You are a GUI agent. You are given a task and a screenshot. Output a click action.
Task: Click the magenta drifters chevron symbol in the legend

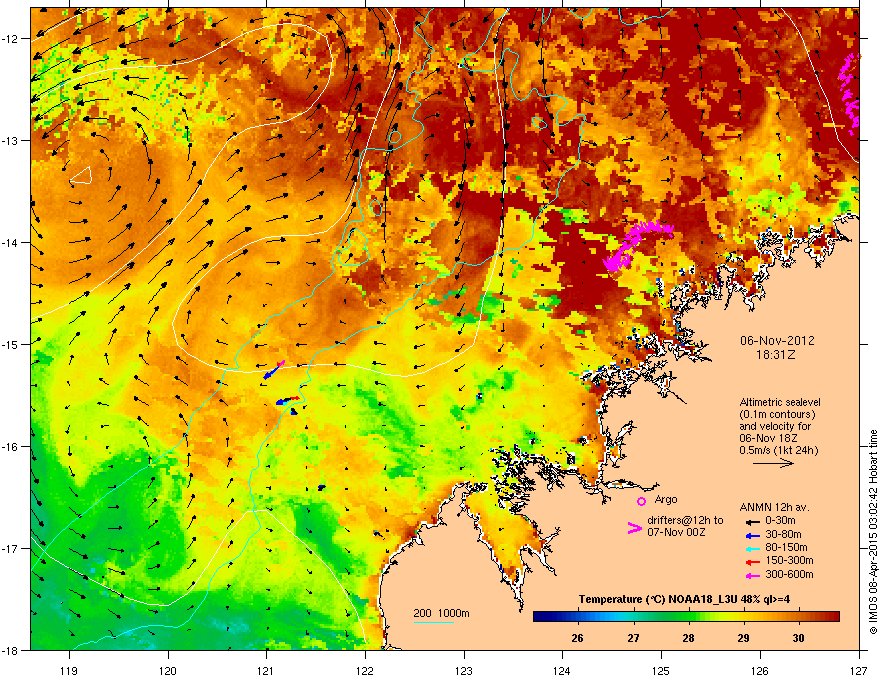(634, 527)
